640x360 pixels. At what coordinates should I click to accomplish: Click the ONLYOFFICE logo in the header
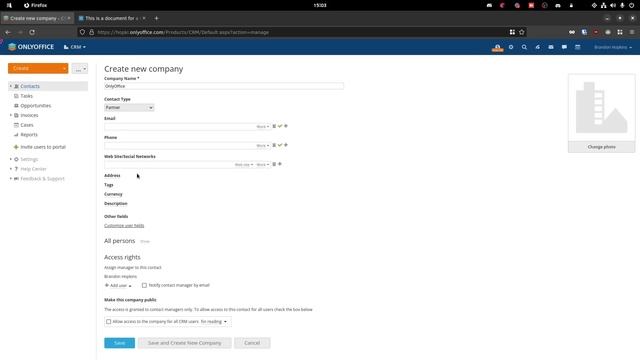click(x=31, y=47)
